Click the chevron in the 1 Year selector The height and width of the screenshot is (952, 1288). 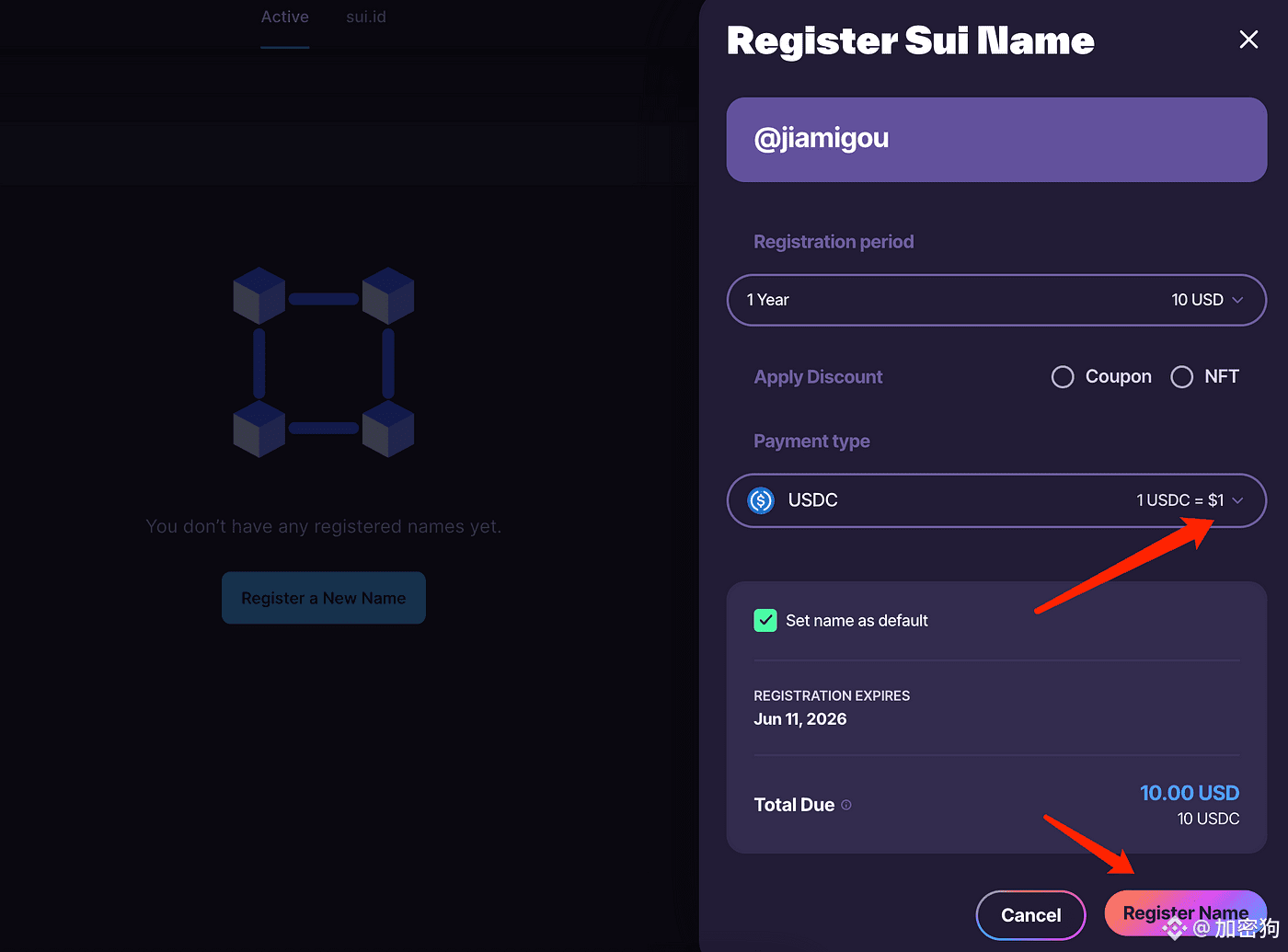[1237, 300]
